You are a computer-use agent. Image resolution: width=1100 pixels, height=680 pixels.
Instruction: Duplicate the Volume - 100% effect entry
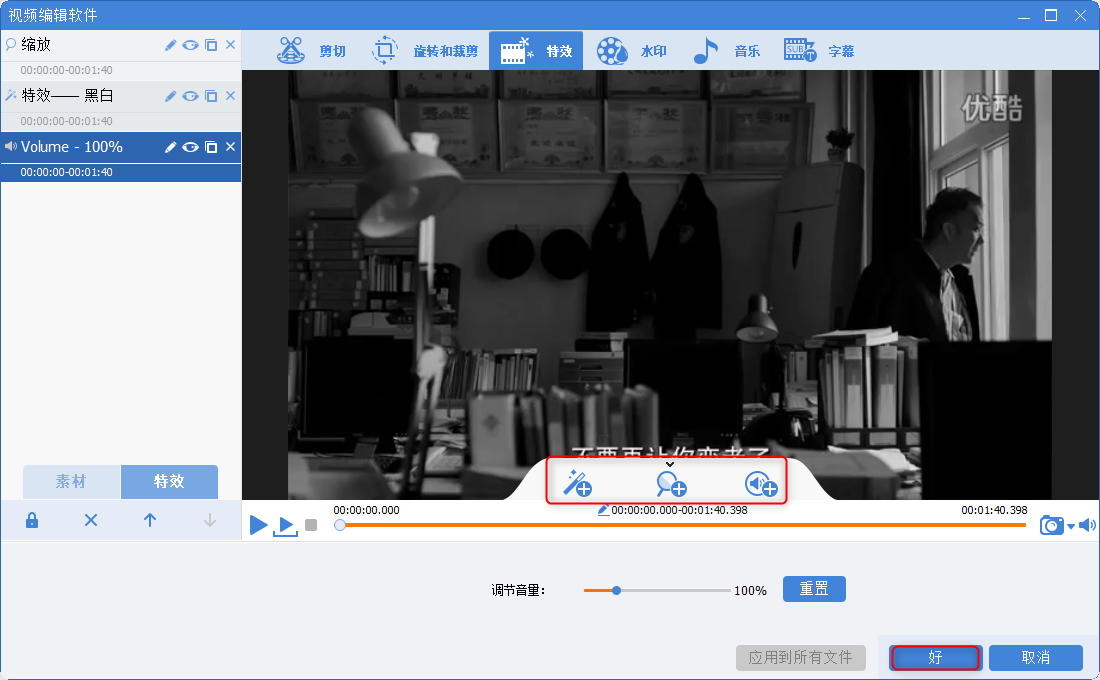[210, 147]
